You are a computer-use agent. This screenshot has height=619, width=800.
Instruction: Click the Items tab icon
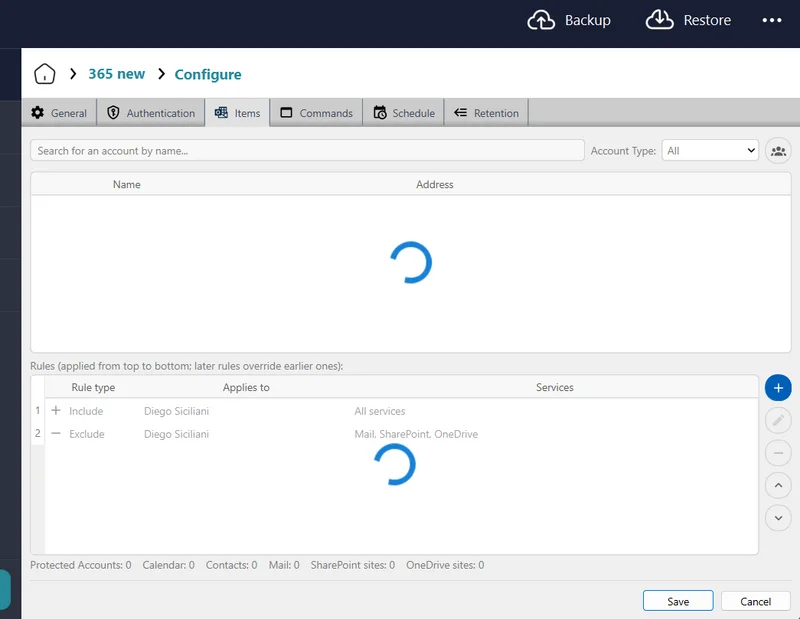(x=221, y=113)
